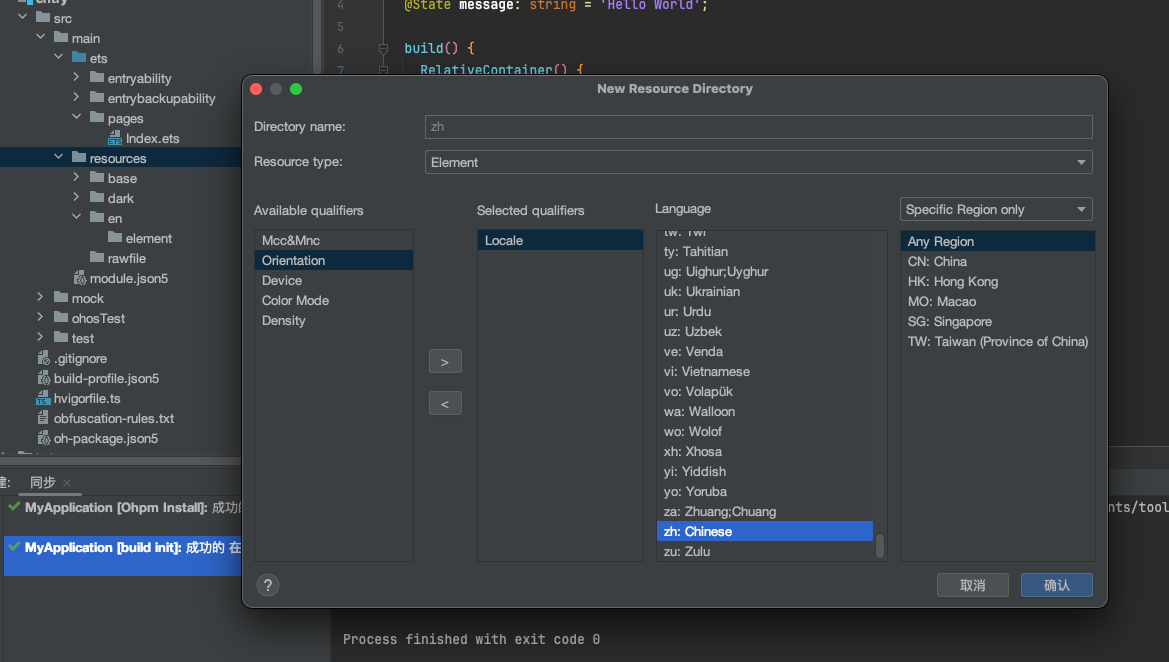This screenshot has height=662, width=1169.
Task: Click the element folder icon under en
Action: click(115, 238)
